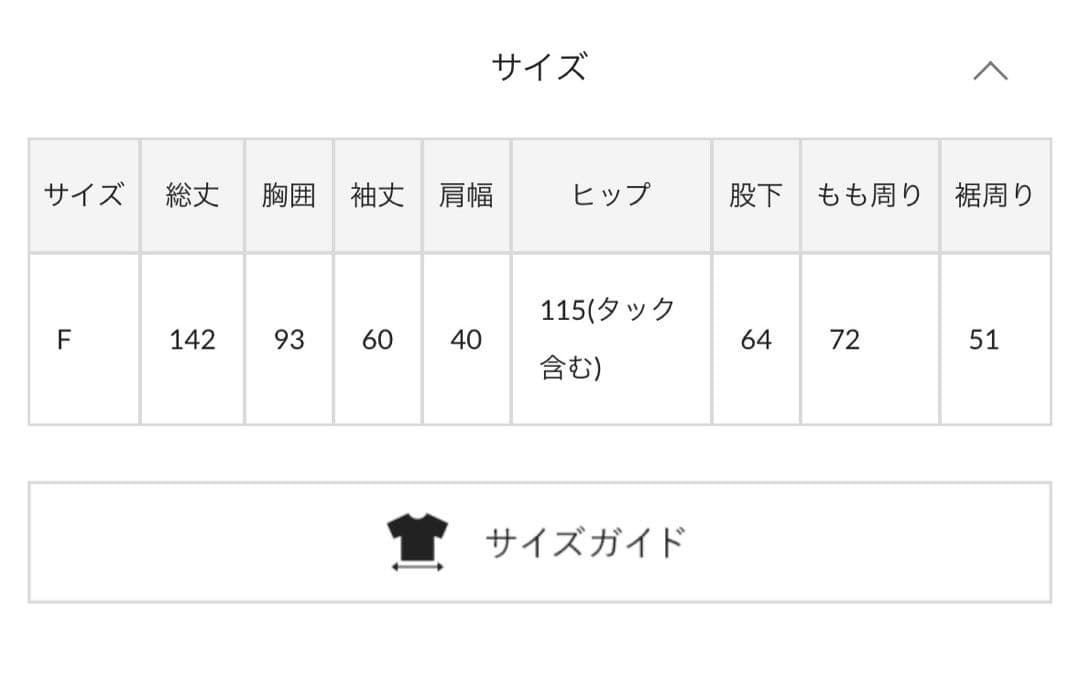This screenshot has width=1080, height=683.
Task: Click the サイズ section title
Action: (x=540, y=66)
